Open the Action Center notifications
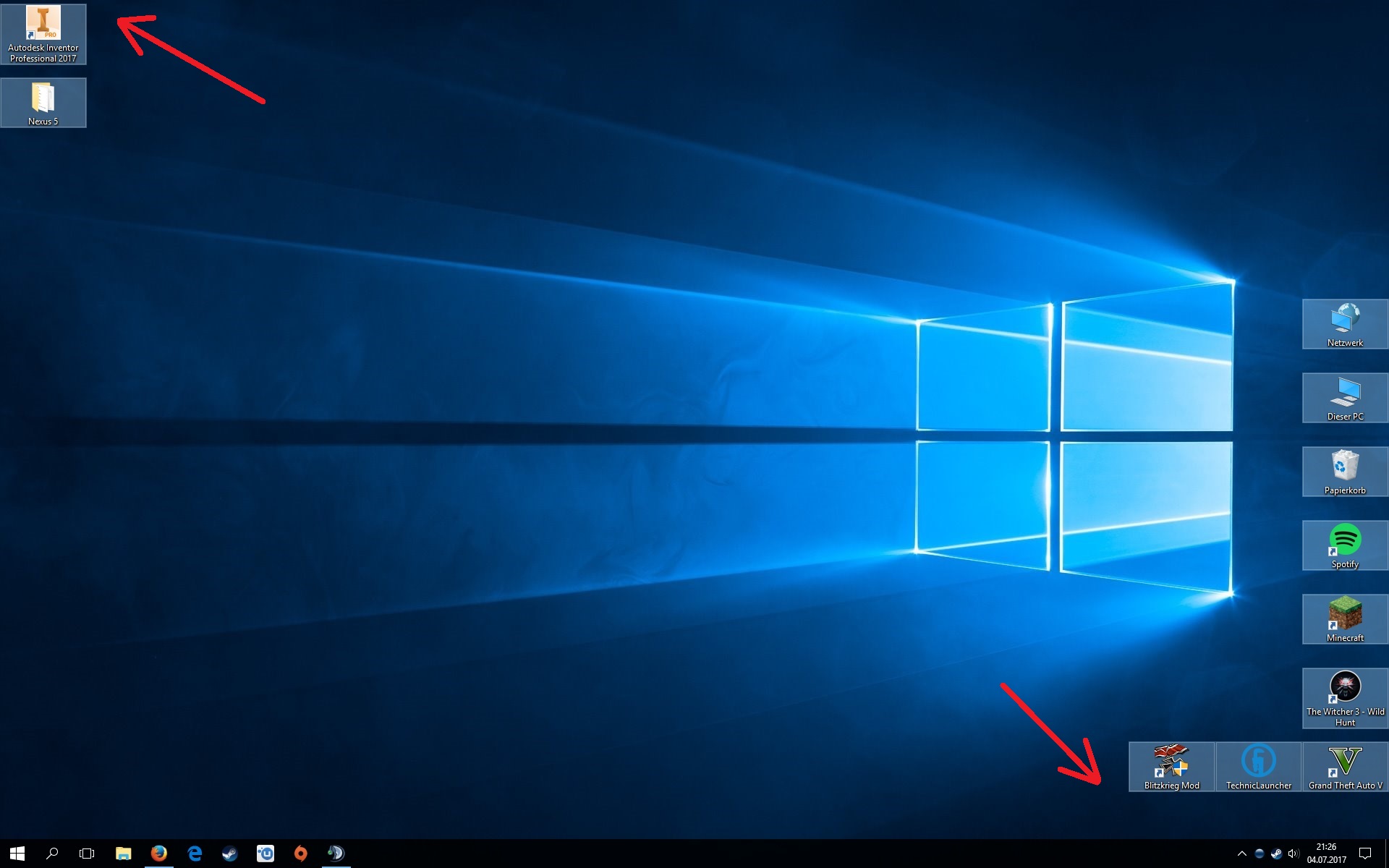1389x868 pixels. 1364,854
